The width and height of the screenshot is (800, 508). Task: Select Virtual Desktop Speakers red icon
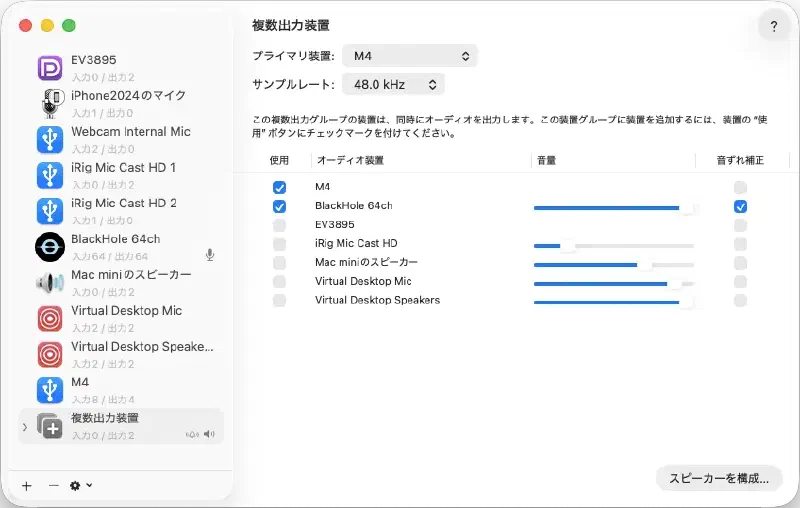pos(49,354)
